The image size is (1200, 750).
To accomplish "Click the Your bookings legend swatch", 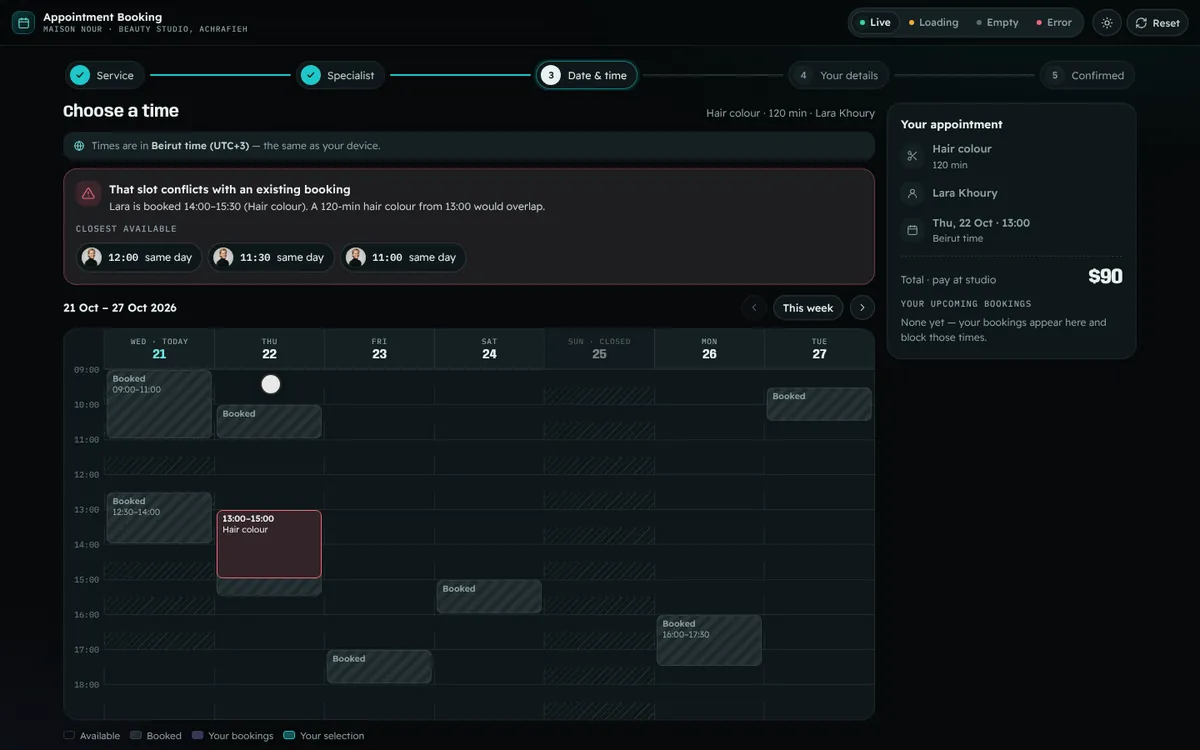I will pyautogui.click(x=197, y=735).
